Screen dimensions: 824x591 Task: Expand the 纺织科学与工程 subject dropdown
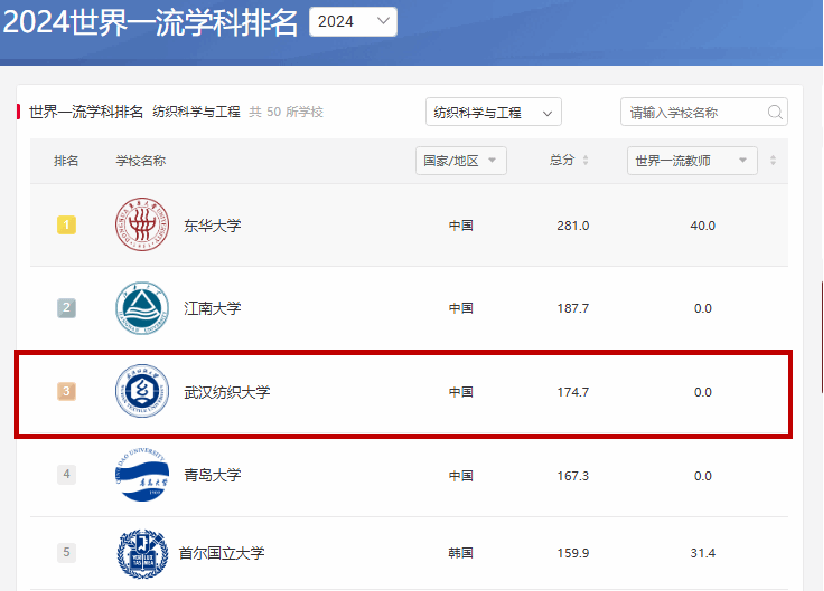pos(493,113)
